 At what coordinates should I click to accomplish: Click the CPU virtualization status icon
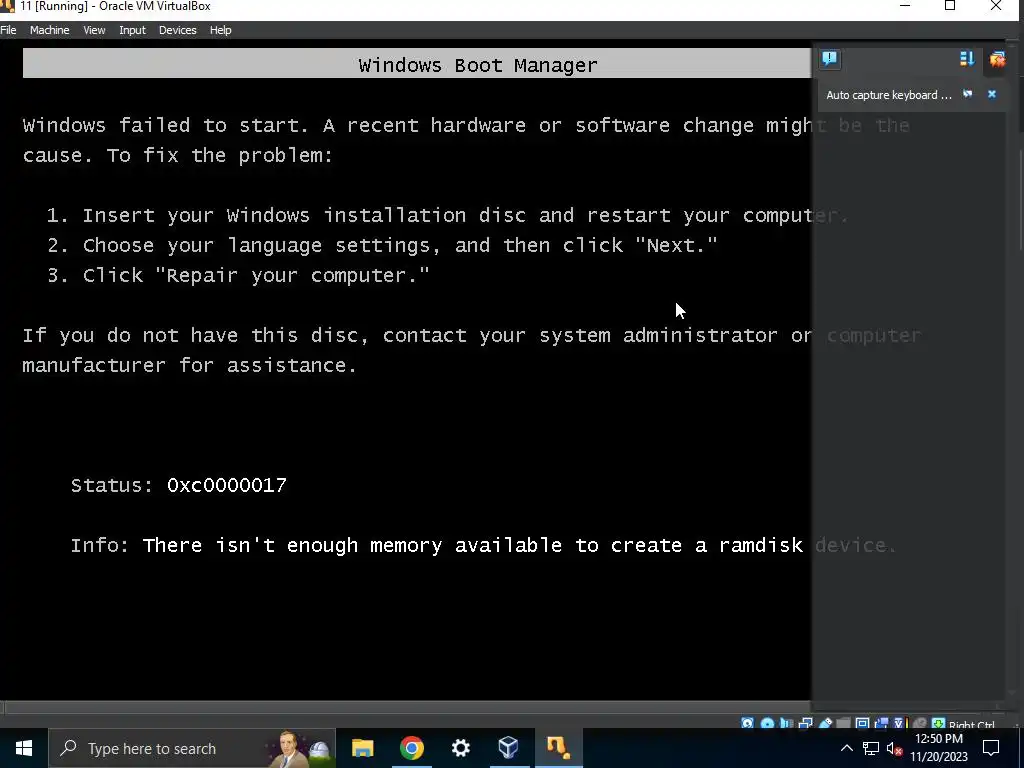[x=900, y=724]
